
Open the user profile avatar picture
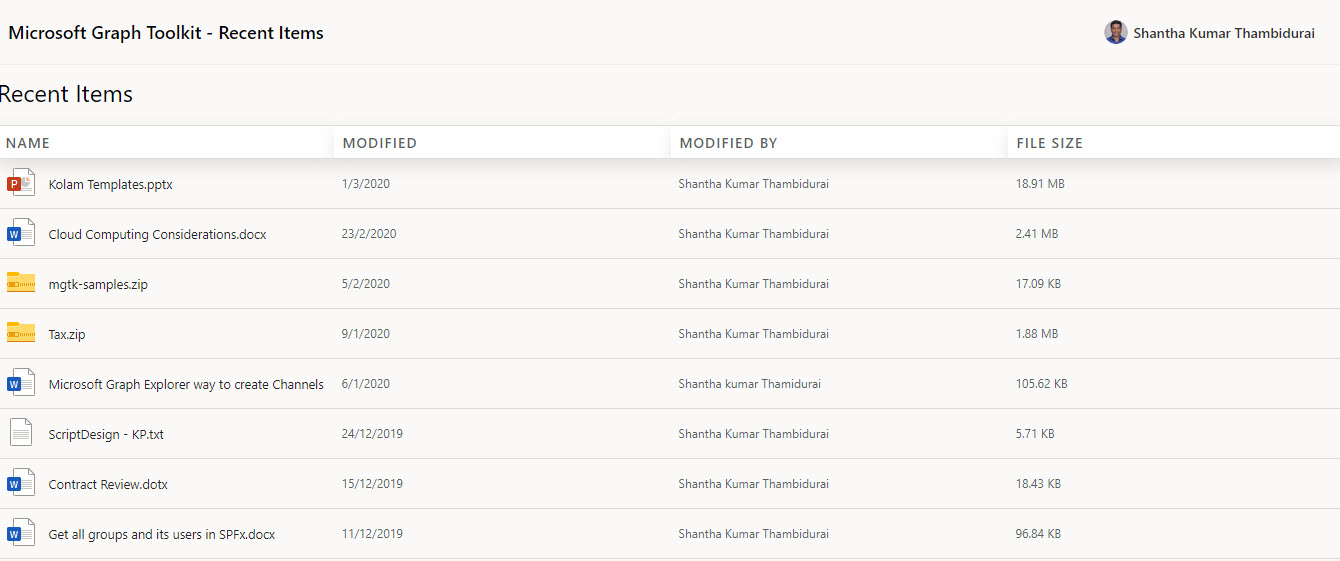[x=1116, y=32]
